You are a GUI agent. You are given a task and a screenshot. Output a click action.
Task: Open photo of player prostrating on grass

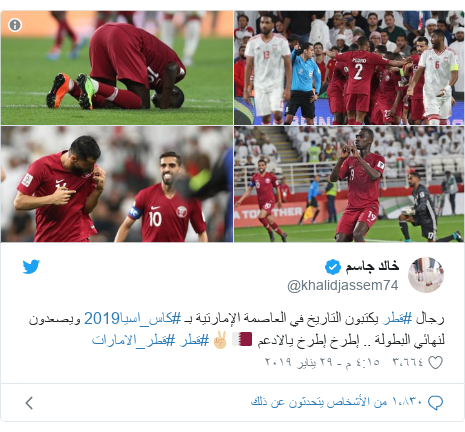117,68
